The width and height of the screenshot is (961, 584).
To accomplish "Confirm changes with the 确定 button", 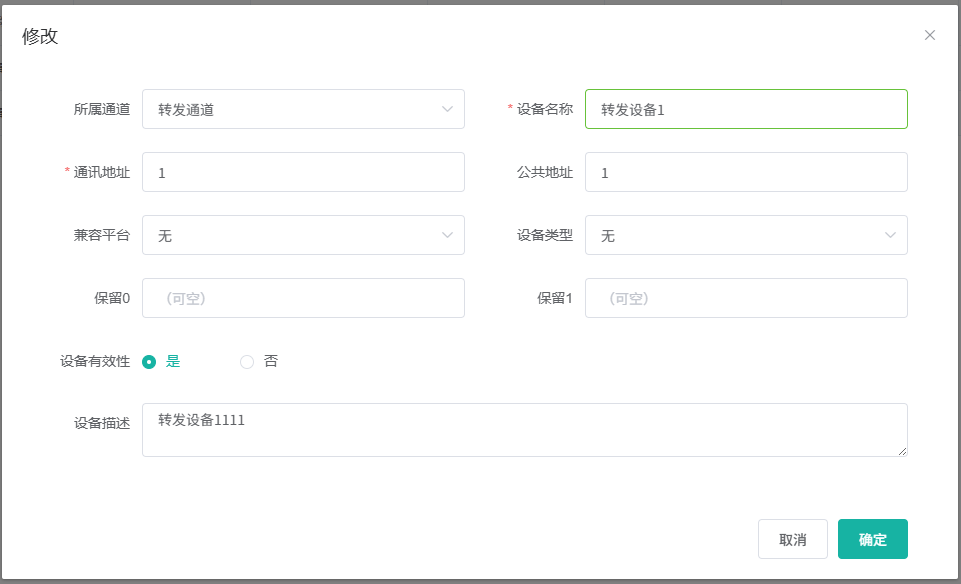I will click(x=872, y=539).
